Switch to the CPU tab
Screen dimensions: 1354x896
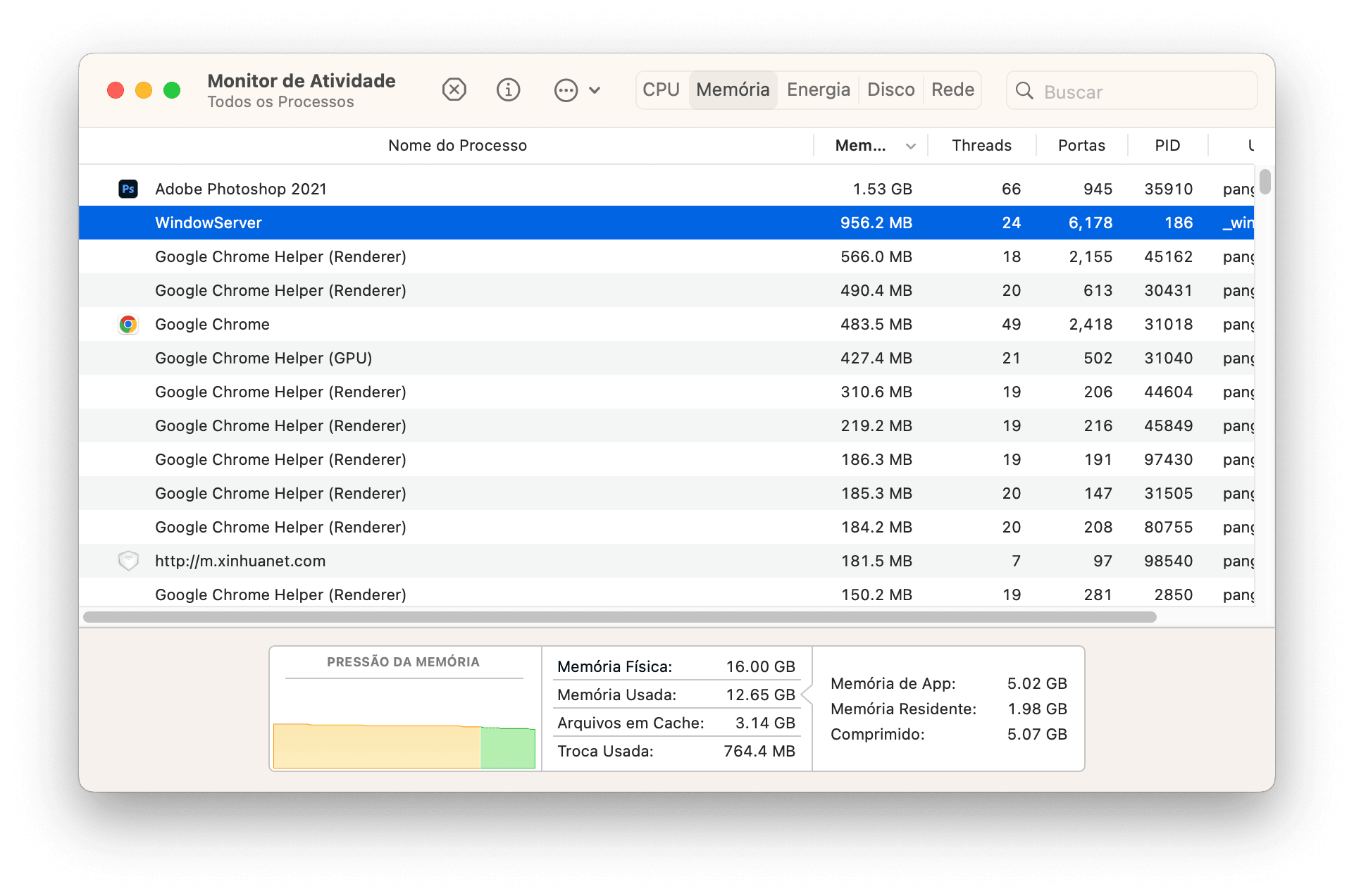(x=661, y=90)
